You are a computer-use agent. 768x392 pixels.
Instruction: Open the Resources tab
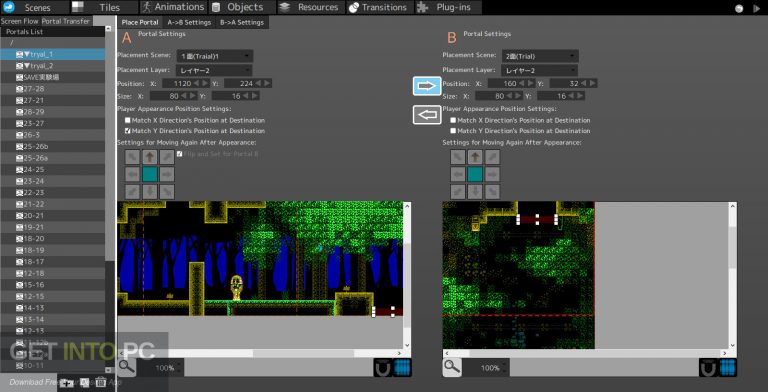312,7
